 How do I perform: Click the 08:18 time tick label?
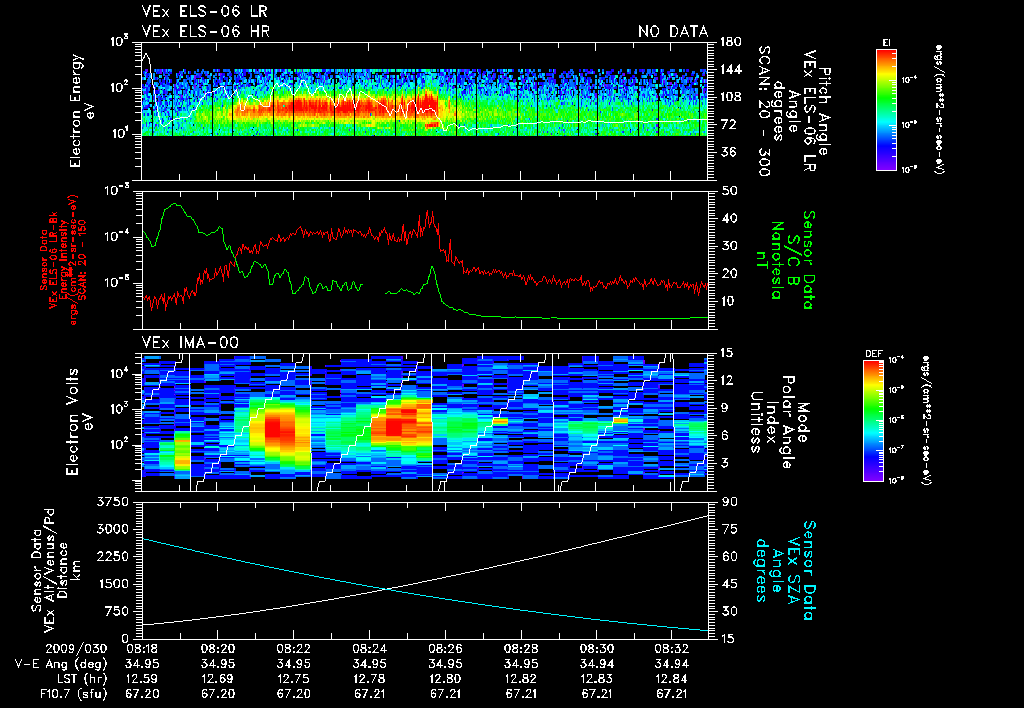tap(142, 651)
